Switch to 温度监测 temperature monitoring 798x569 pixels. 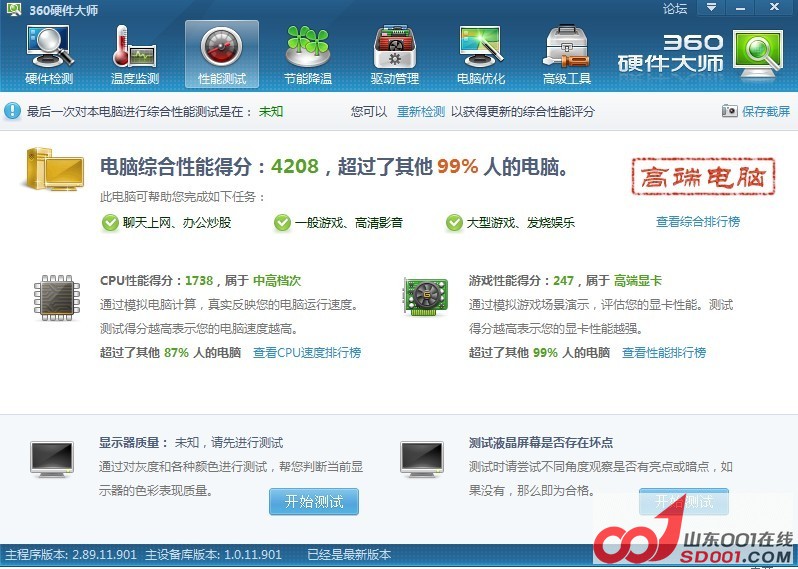click(x=134, y=55)
